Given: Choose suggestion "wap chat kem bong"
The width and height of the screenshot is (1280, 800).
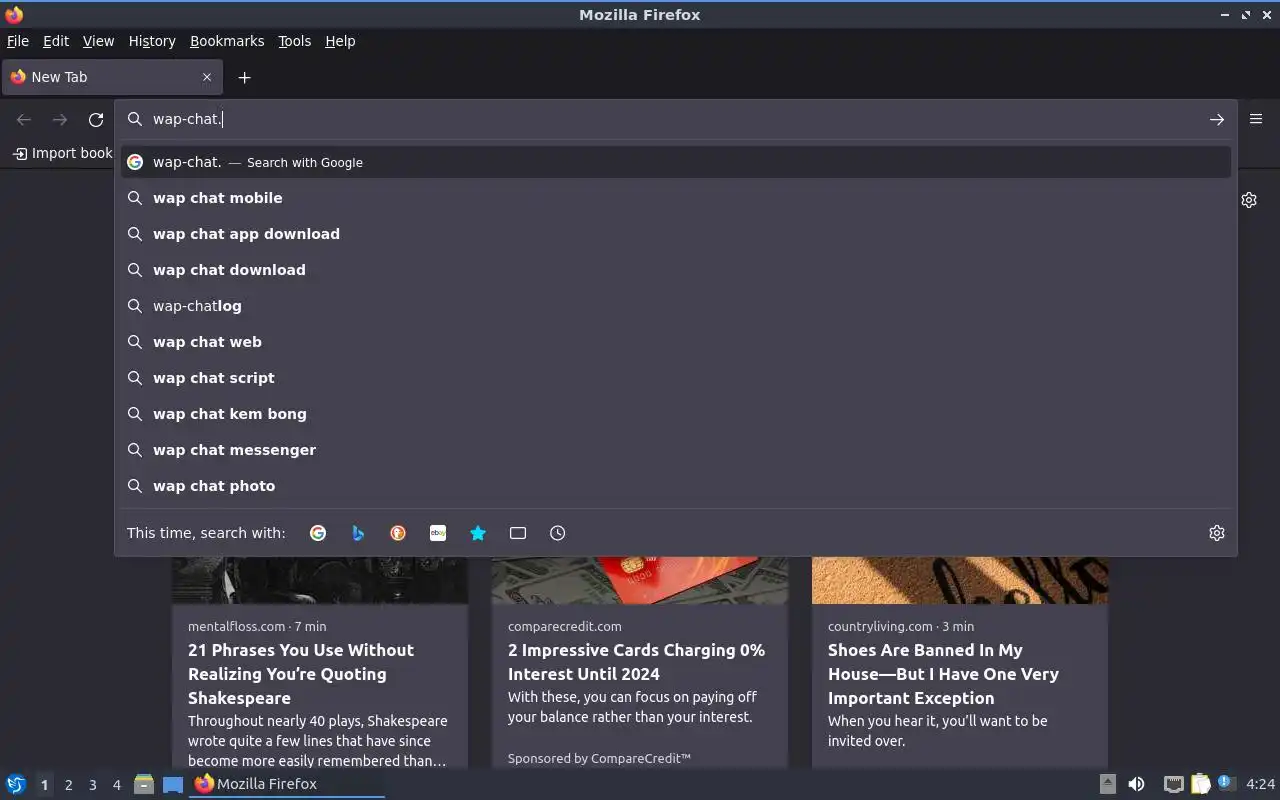Looking at the screenshot, I should pyautogui.click(x=676, y=414).
